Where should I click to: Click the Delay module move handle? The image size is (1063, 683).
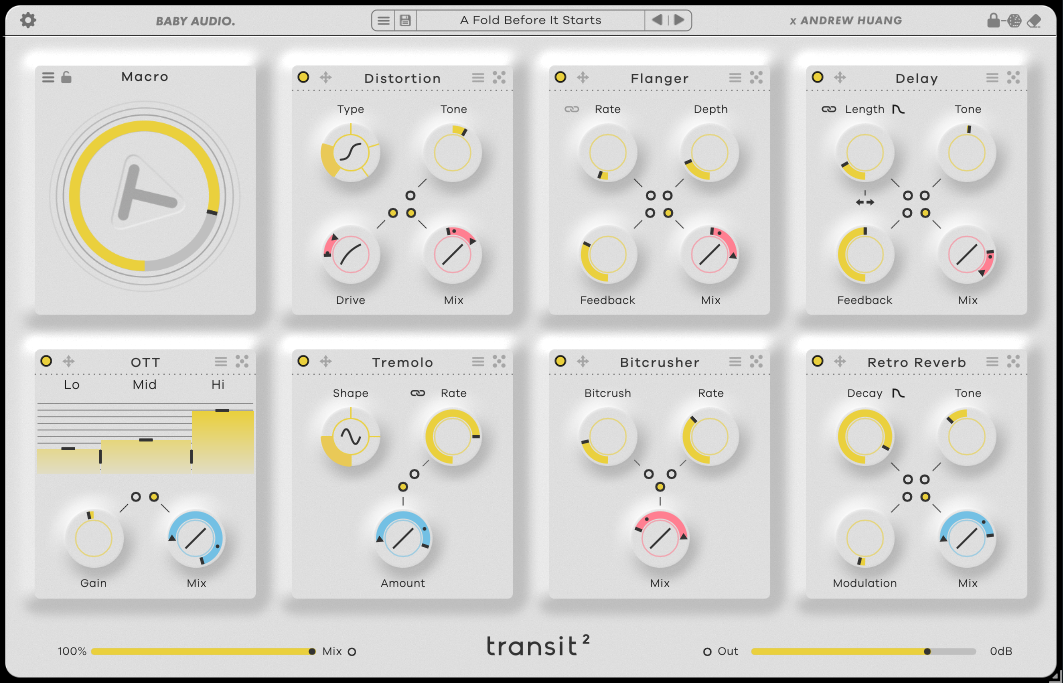[839, 77]
